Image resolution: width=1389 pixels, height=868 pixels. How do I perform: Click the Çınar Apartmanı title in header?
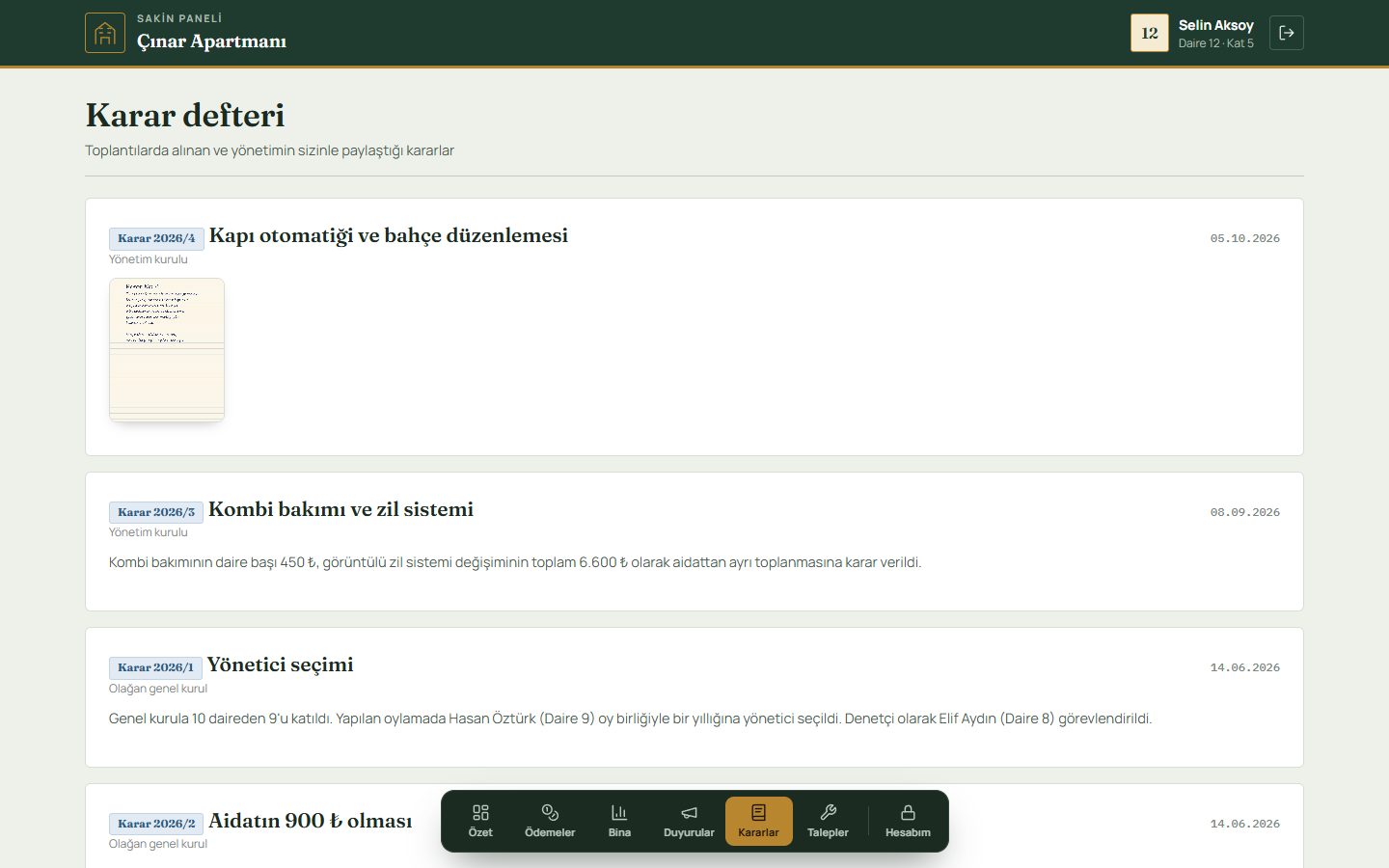[x=212, y=41]
